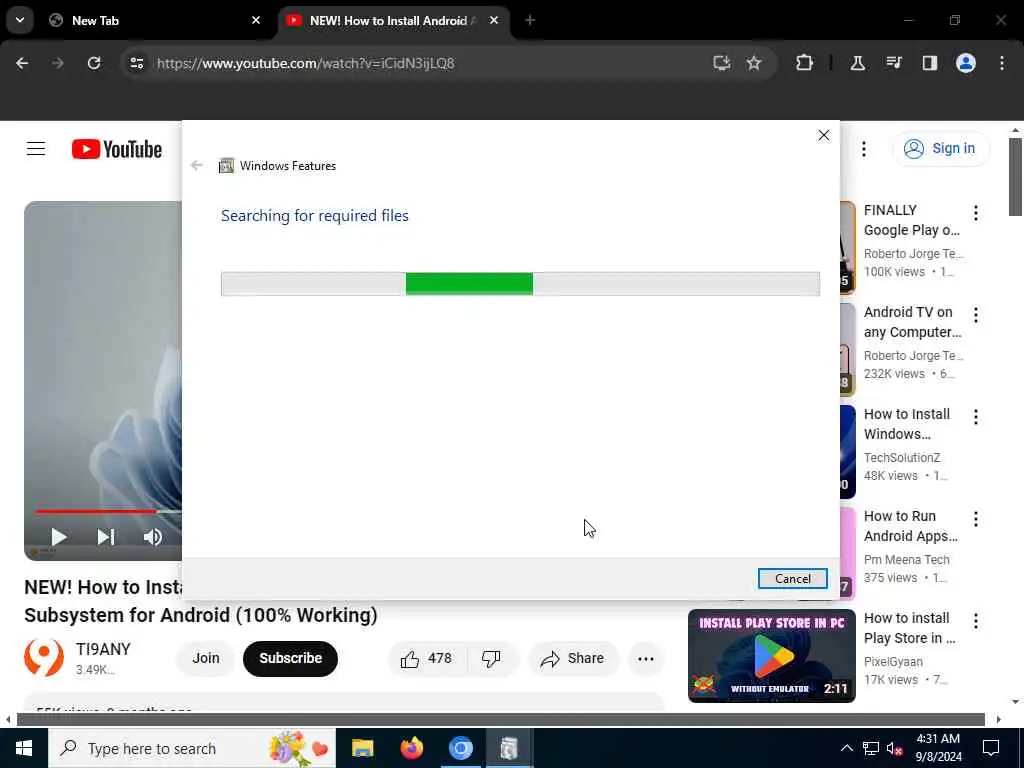
Task: Click the Chrome forward navigation arrow
Action: tap(58, 63)
